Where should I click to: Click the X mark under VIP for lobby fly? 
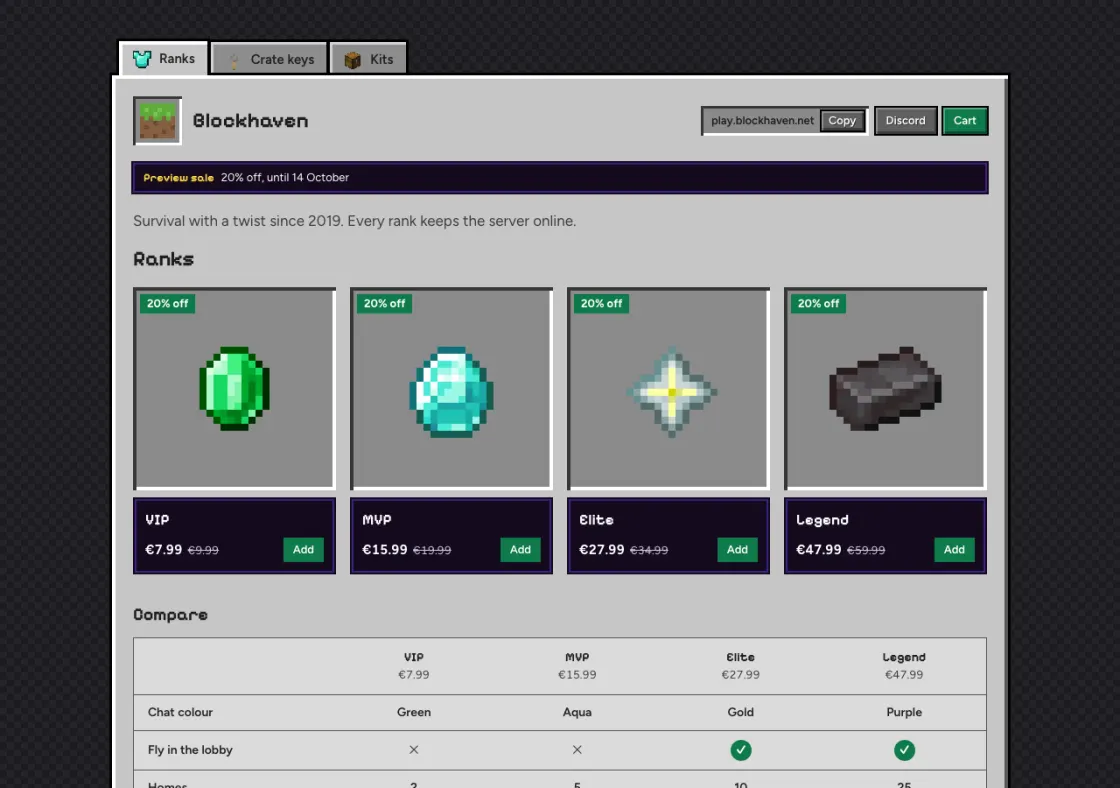414,750
